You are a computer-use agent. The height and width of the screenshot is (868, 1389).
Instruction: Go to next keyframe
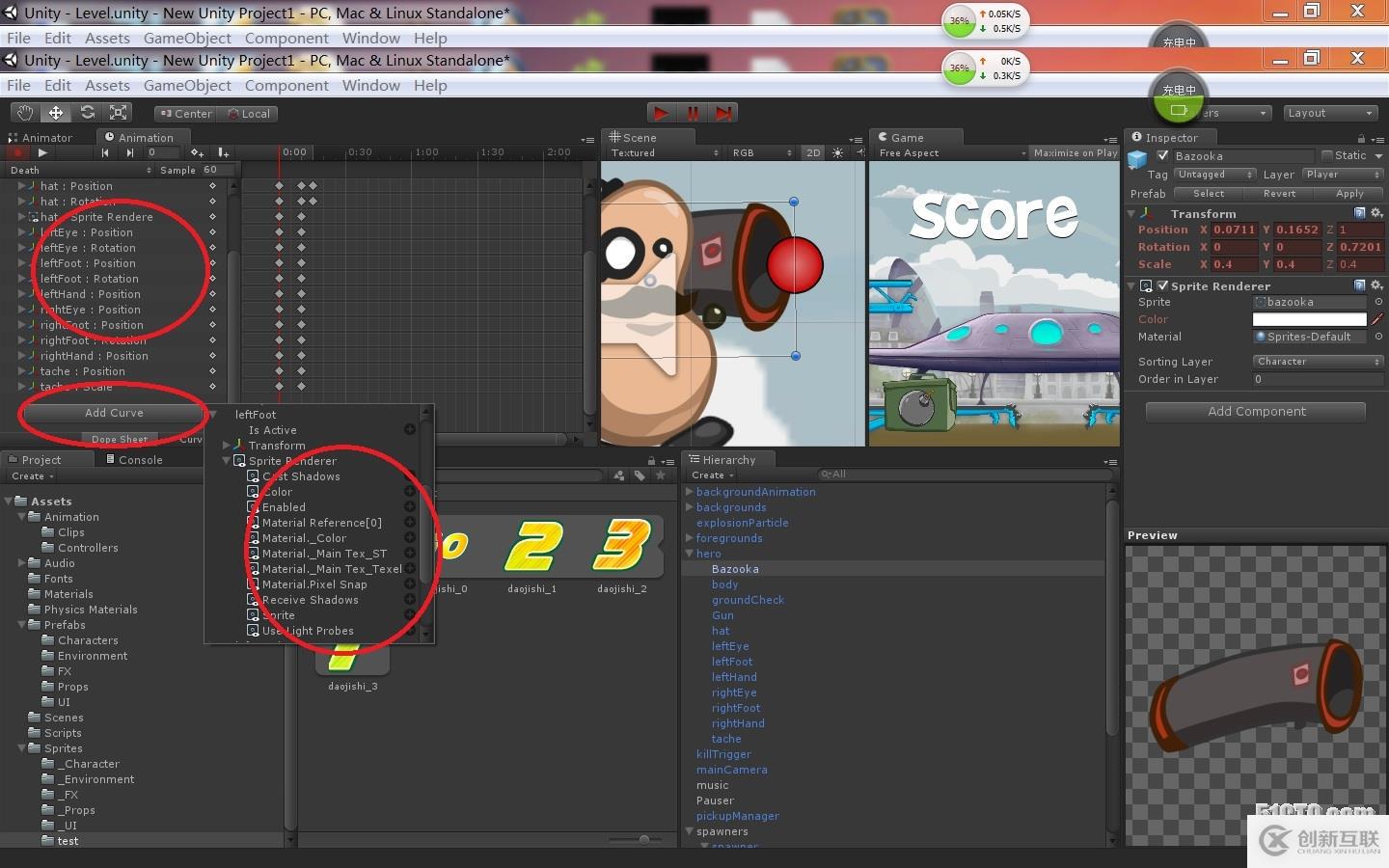(x=129, y=152)
